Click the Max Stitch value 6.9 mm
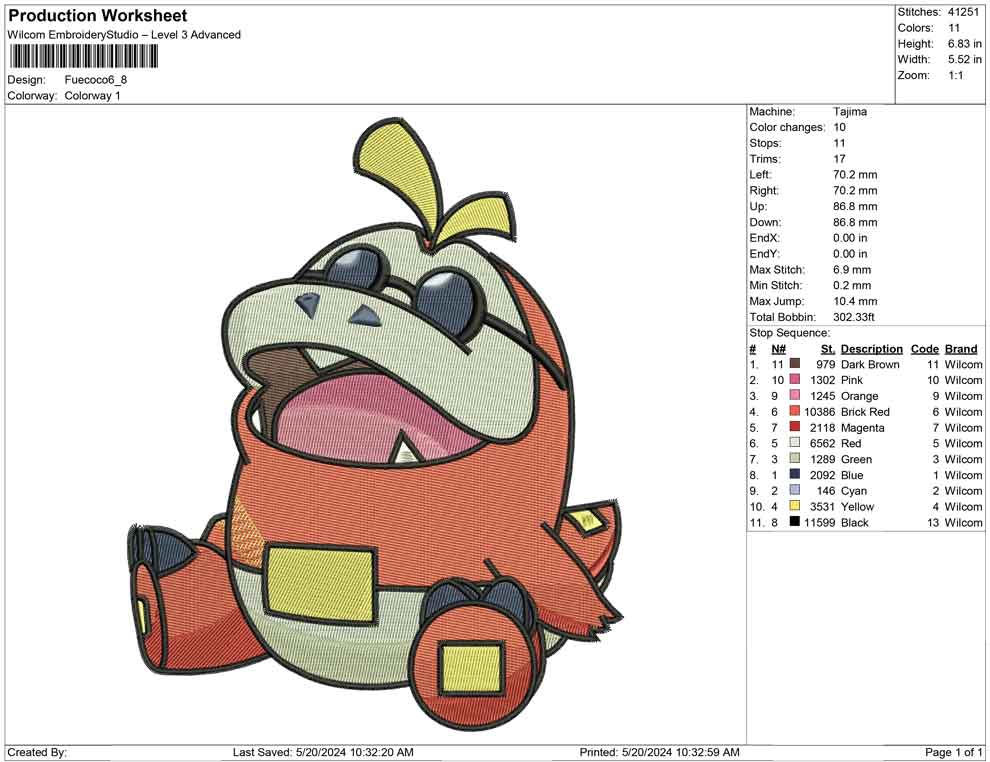990x762 pixels. click(852, 270)
